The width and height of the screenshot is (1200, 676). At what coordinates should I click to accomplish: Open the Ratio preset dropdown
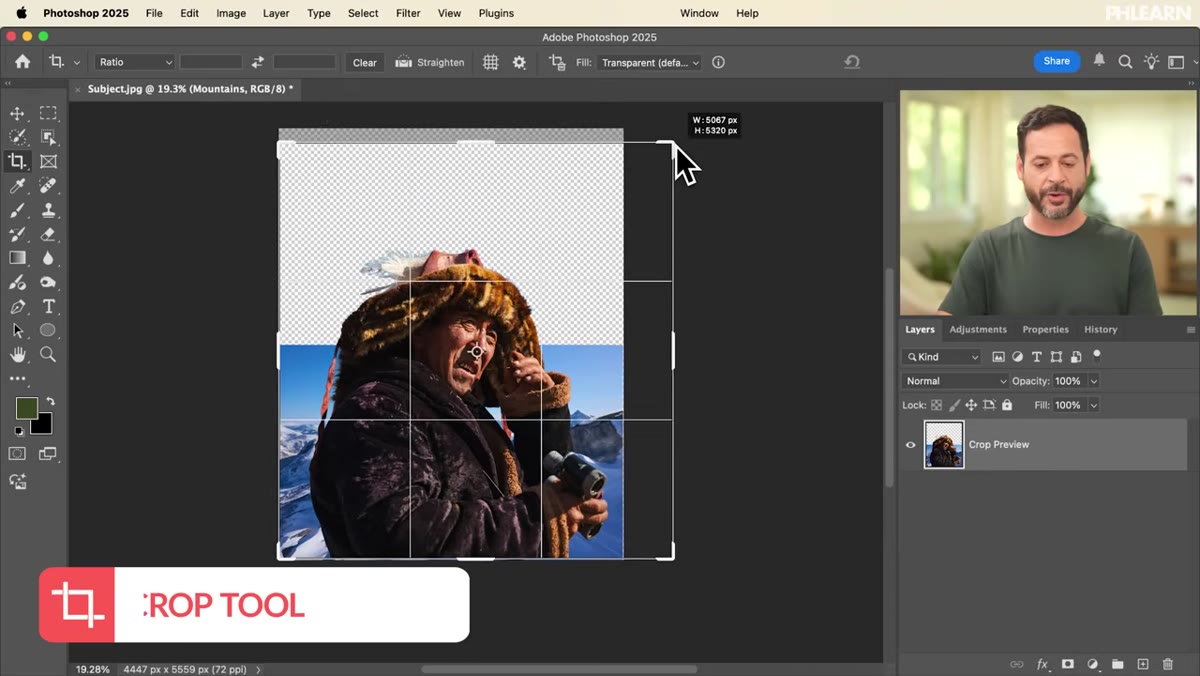pos(135,62)
